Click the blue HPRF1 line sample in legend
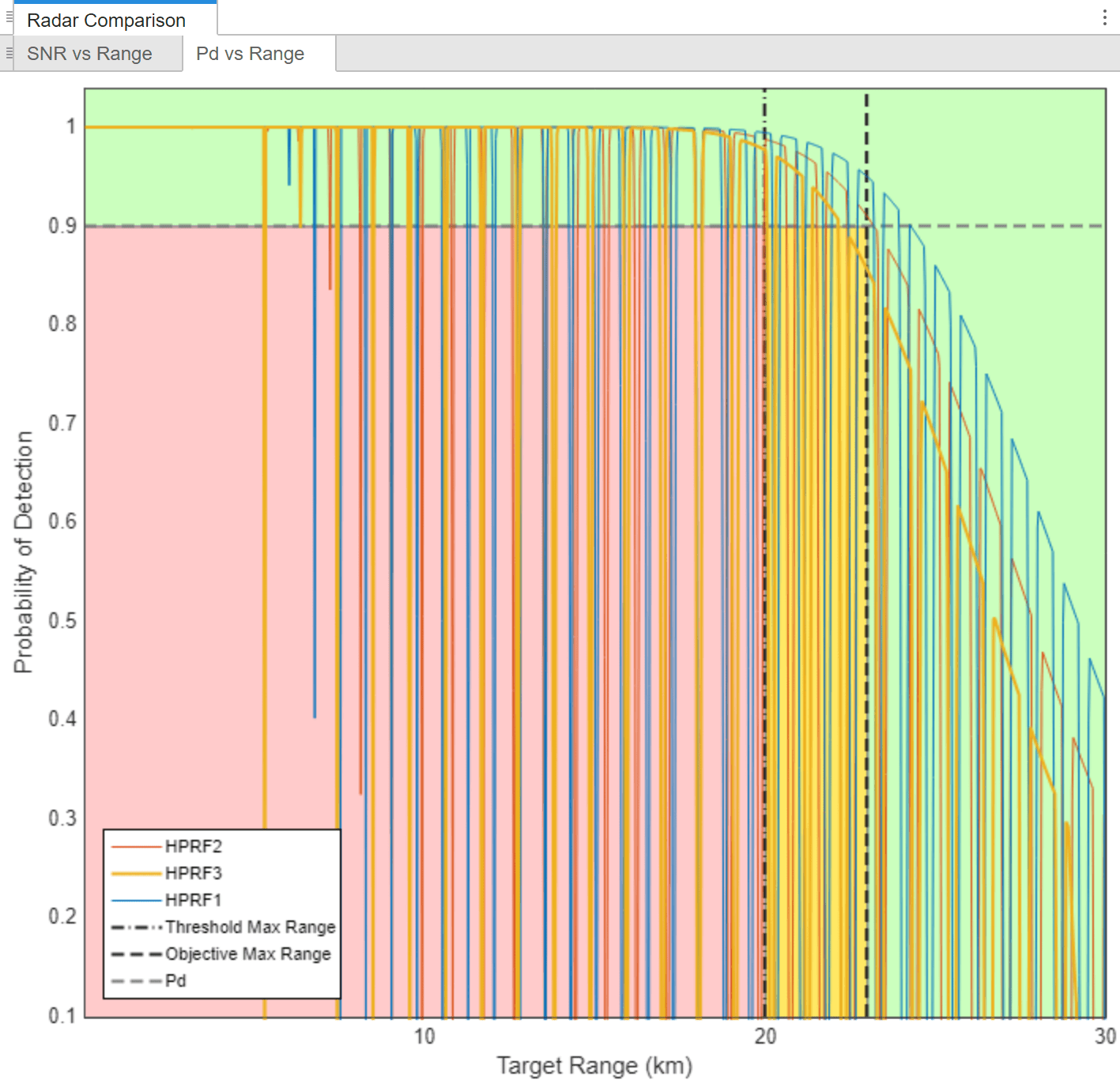 point(136,900)
